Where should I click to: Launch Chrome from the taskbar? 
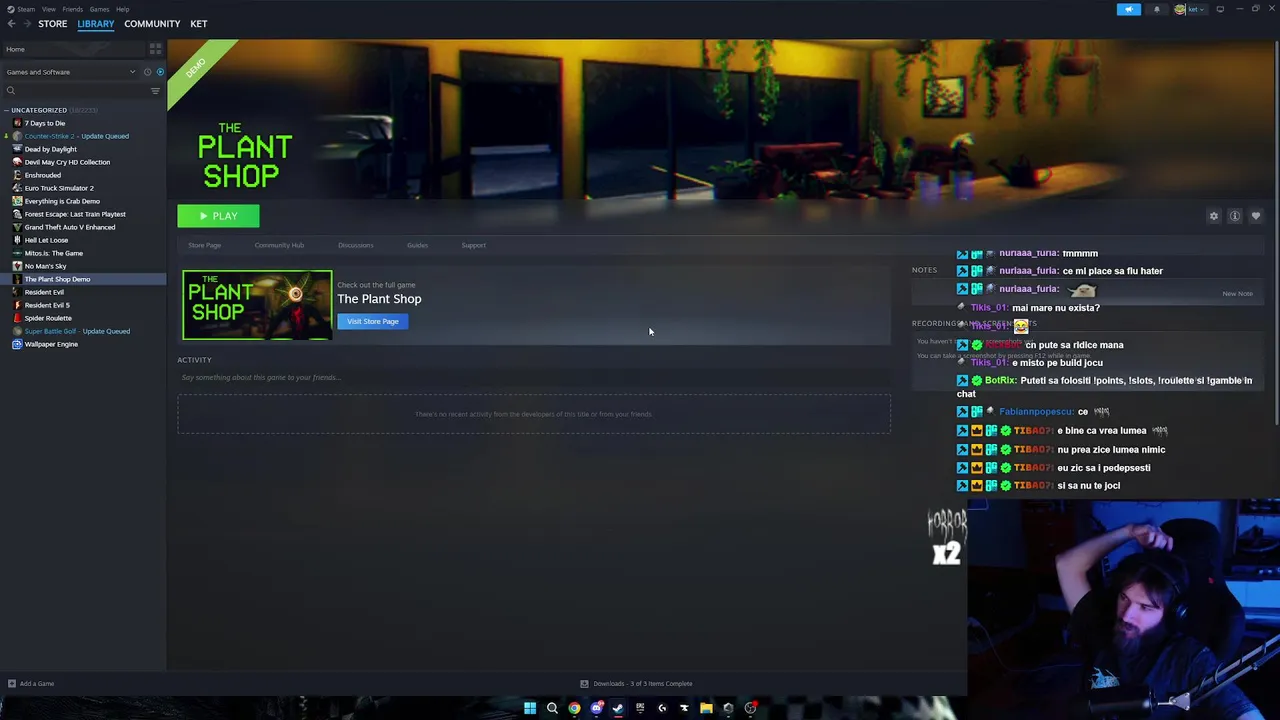(574, 708)
